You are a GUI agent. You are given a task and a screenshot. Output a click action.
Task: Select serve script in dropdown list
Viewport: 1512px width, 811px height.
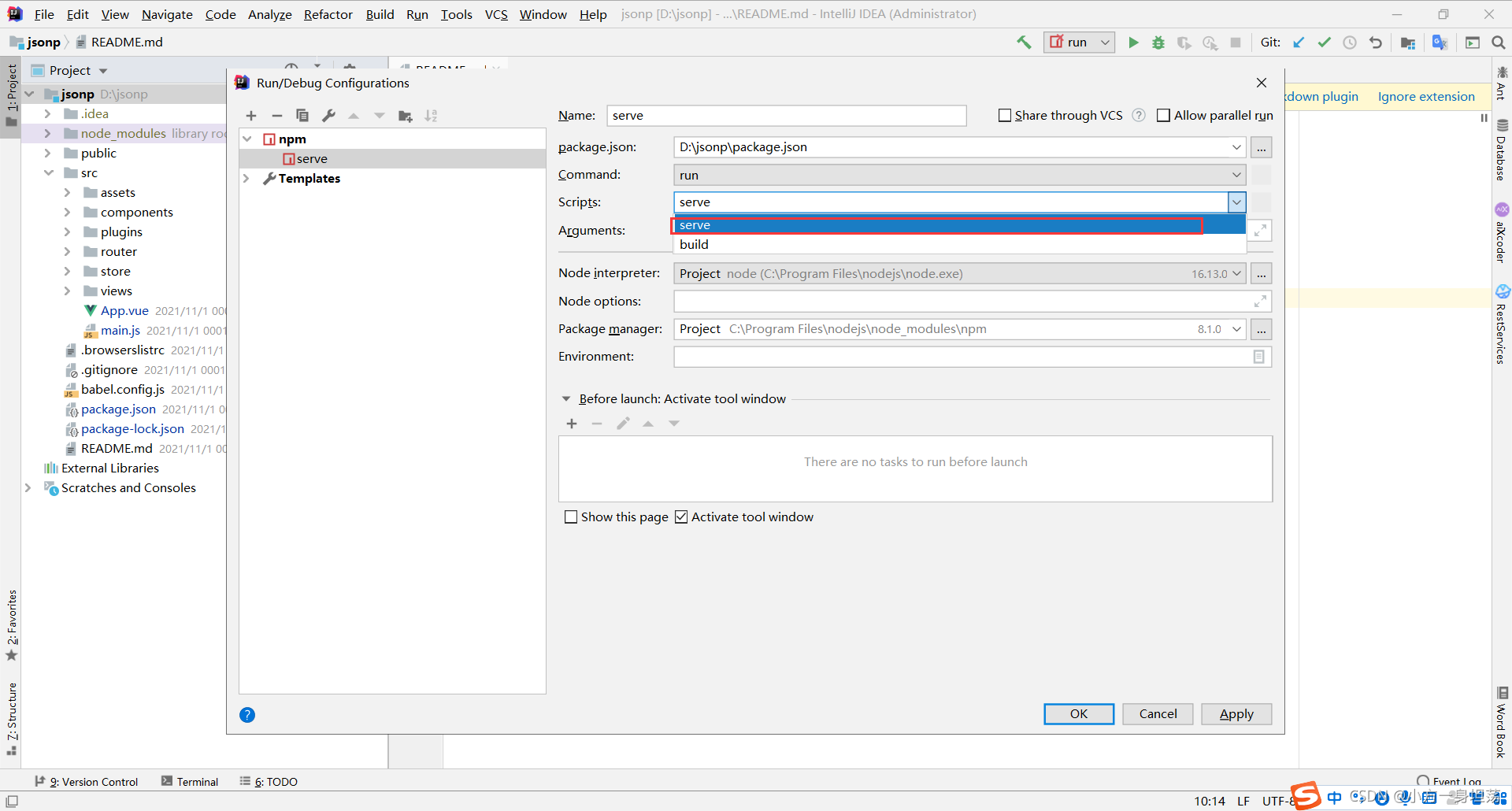[x=959, y=225]
